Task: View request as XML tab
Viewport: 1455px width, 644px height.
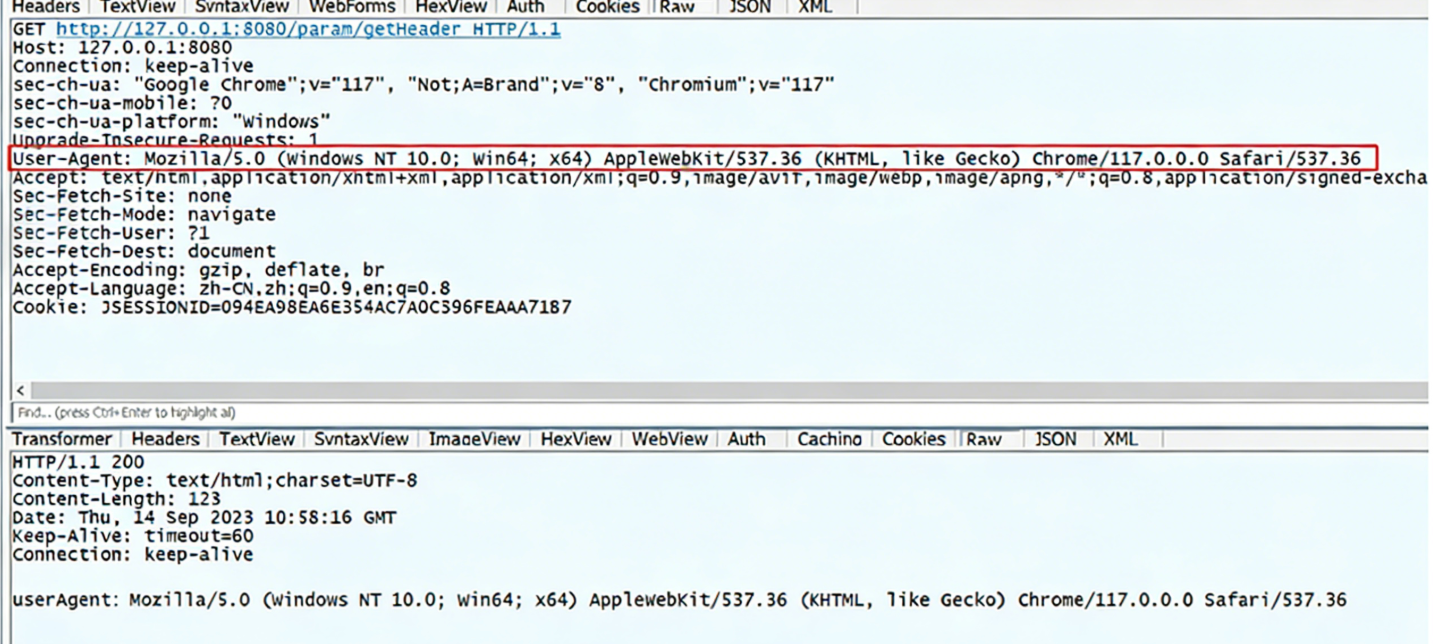Action: [x=815, y=6]
